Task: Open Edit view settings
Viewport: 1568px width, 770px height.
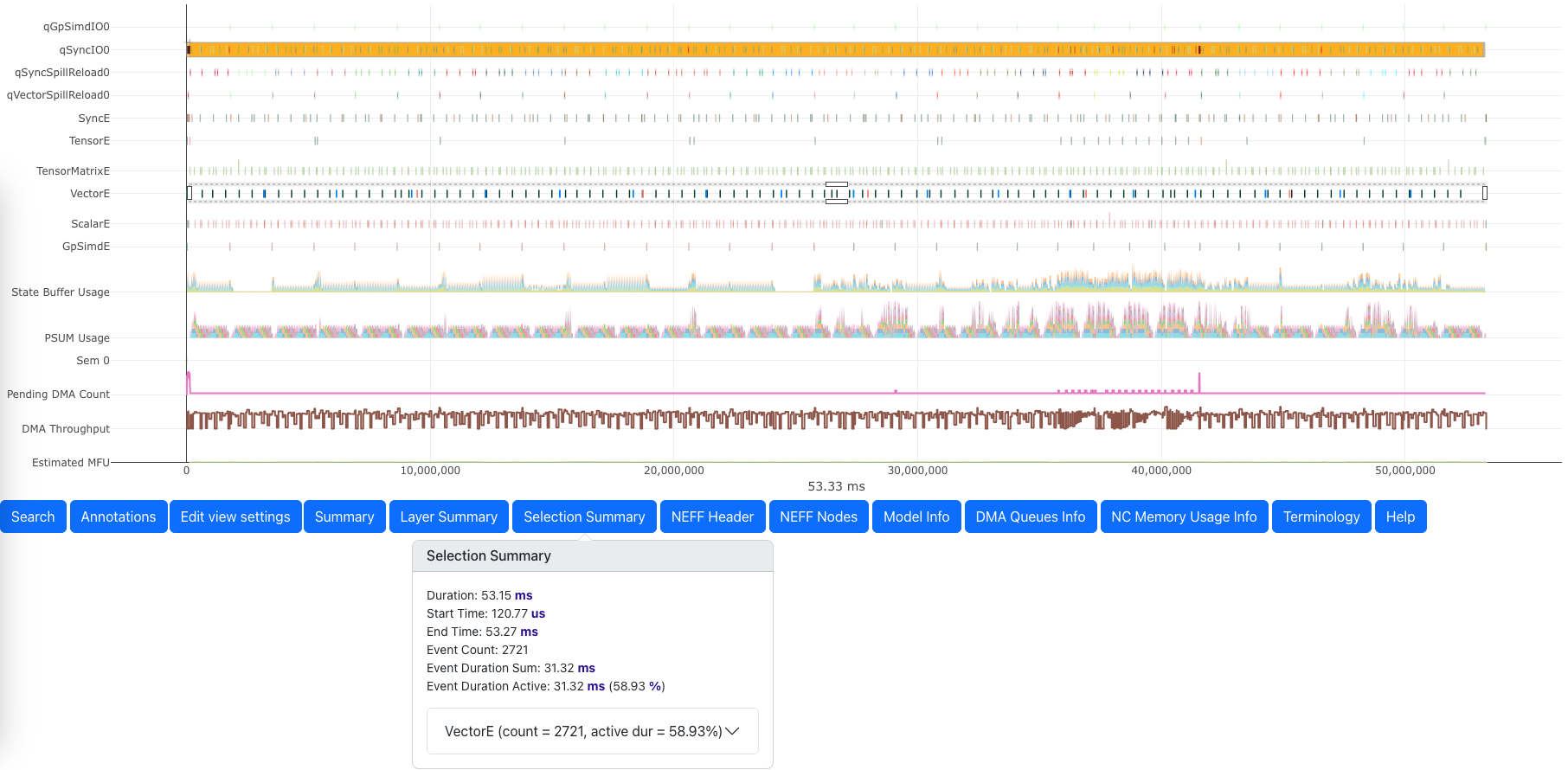Action: click(x=235, y=517)
